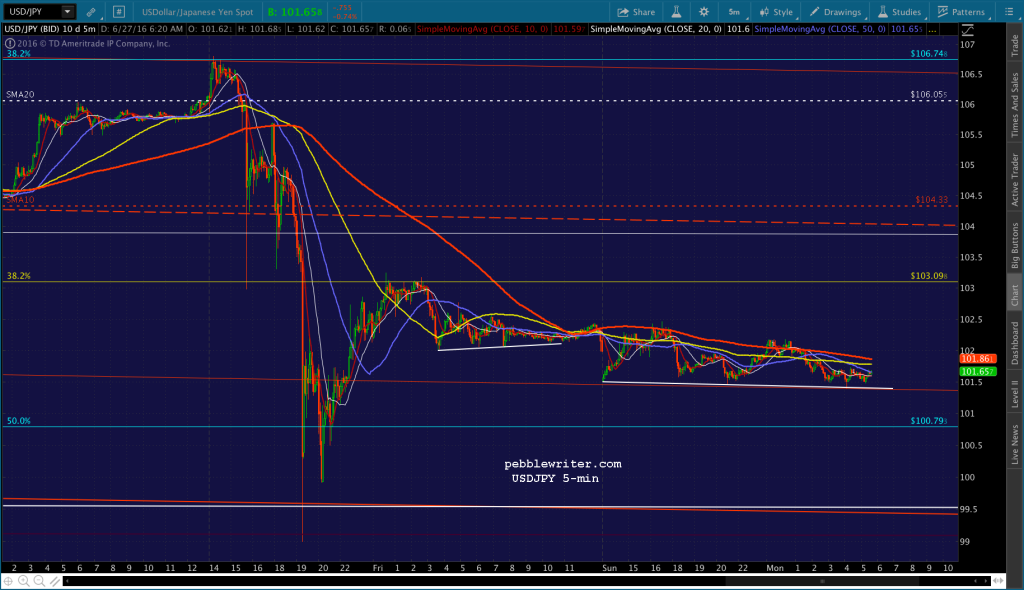
Task: Open the Patterns menu
Action: click(961, 12)
